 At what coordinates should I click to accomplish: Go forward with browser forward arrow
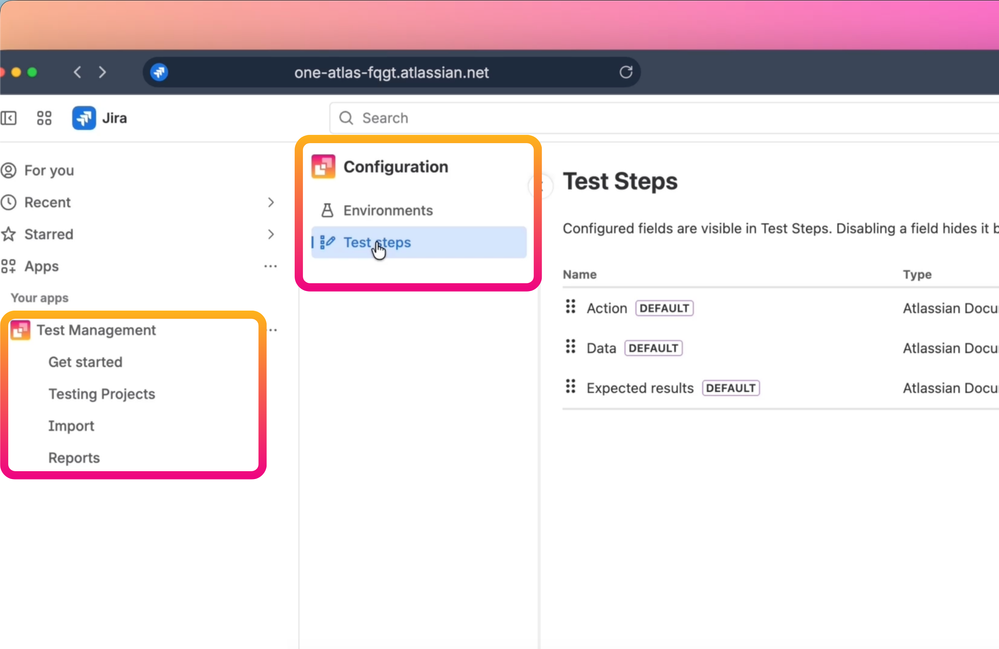pyautogui.click(x=103, y=72)
